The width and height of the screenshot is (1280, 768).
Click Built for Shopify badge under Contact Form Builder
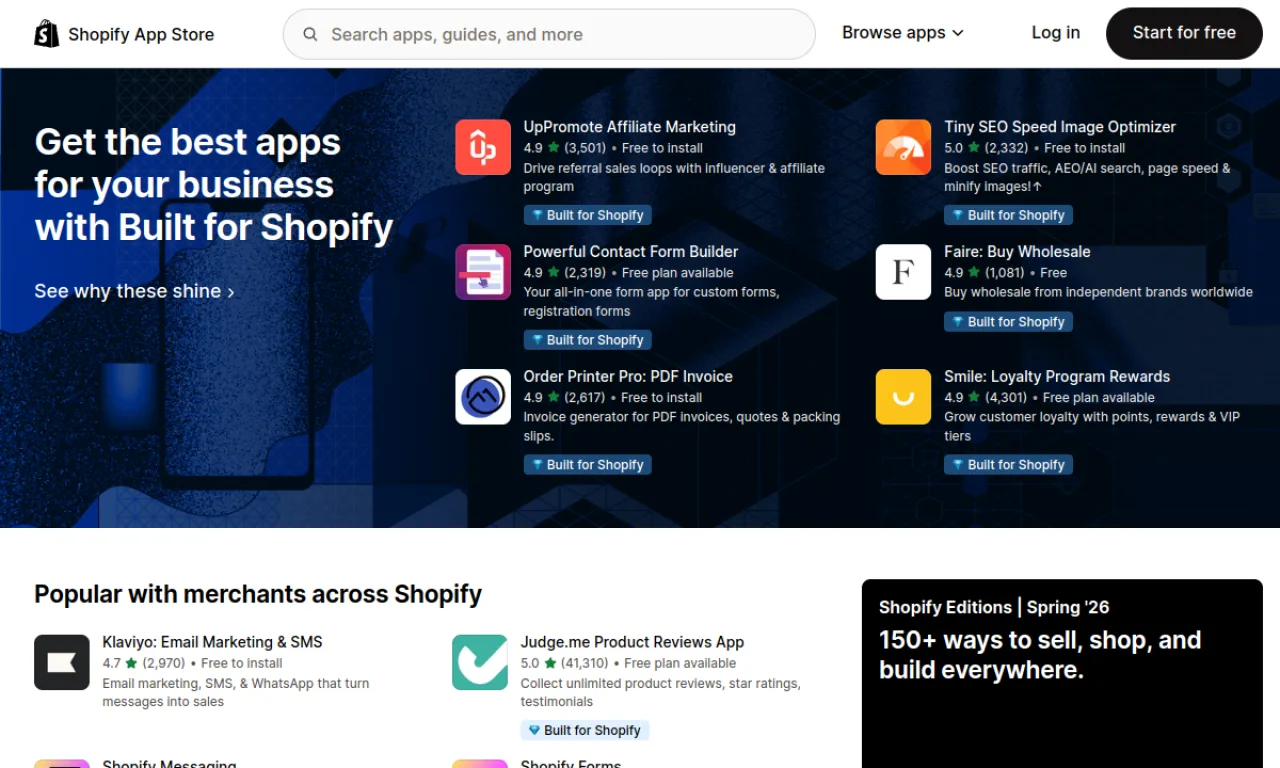(588, 340)
